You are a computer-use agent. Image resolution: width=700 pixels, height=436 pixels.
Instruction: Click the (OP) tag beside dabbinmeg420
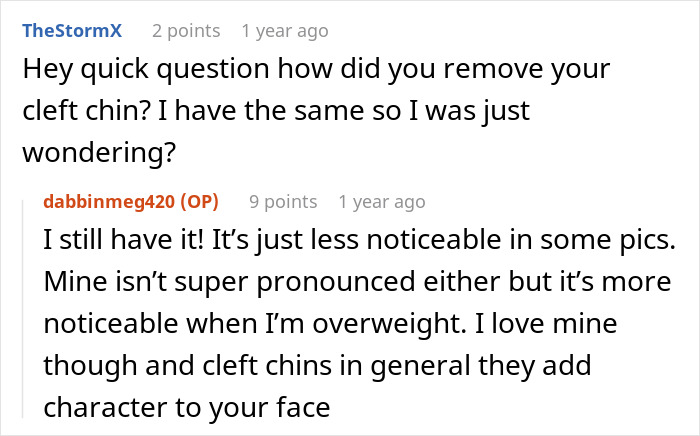(x=196, y=202)
